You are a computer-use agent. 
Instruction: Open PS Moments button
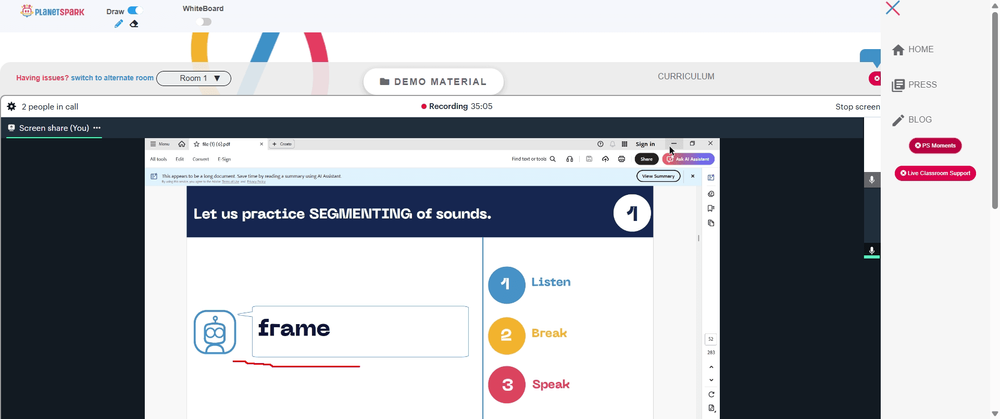point(935,145)
